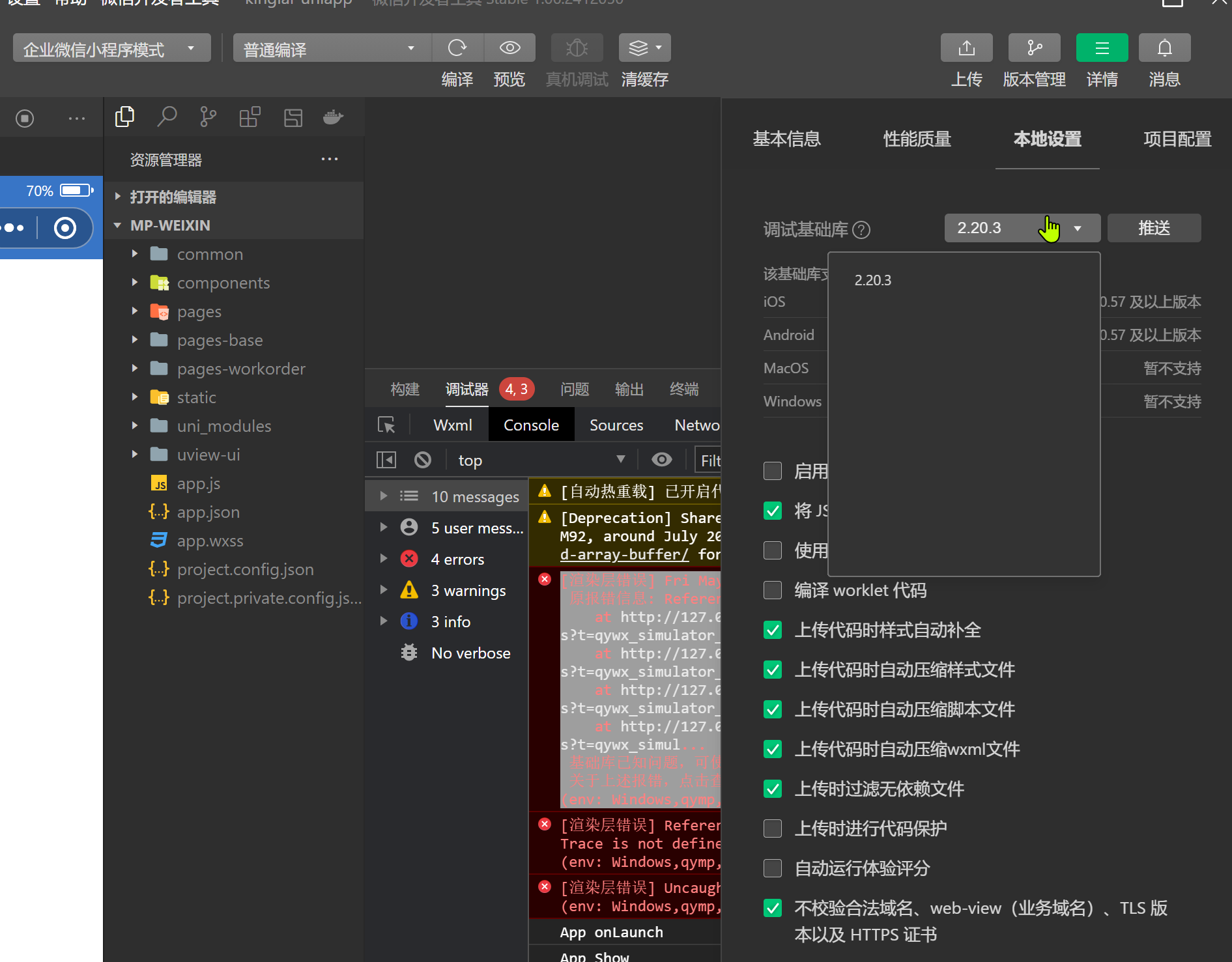Click the simulator stop record icon

click(x=25, y=119)
